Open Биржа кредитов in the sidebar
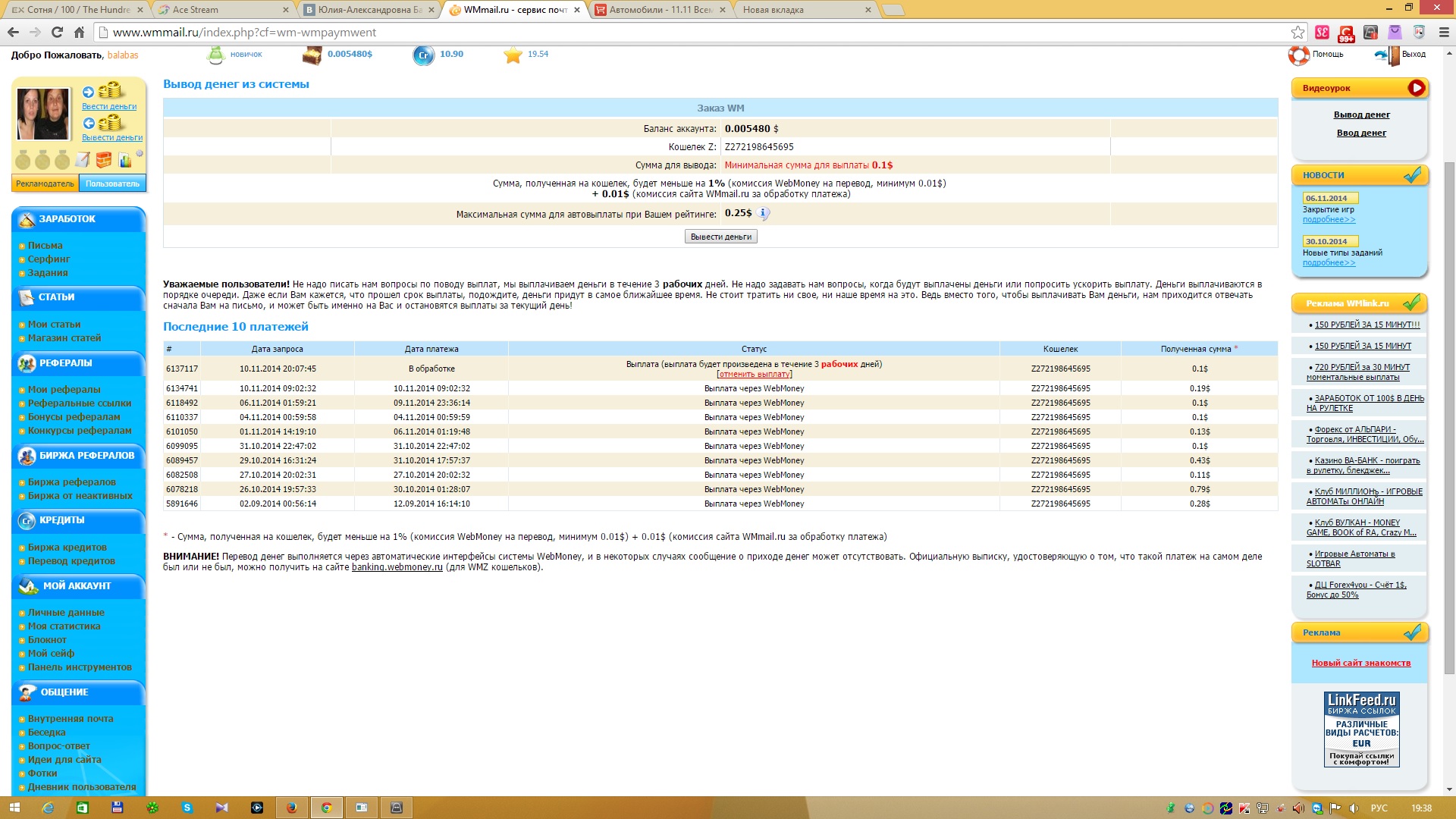This screenshot has height=819, width=1456. coord(67,548)
